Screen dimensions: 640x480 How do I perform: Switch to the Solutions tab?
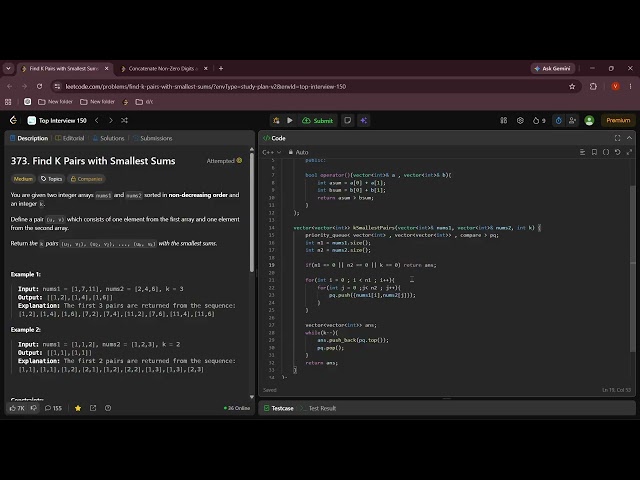(108, 138)
